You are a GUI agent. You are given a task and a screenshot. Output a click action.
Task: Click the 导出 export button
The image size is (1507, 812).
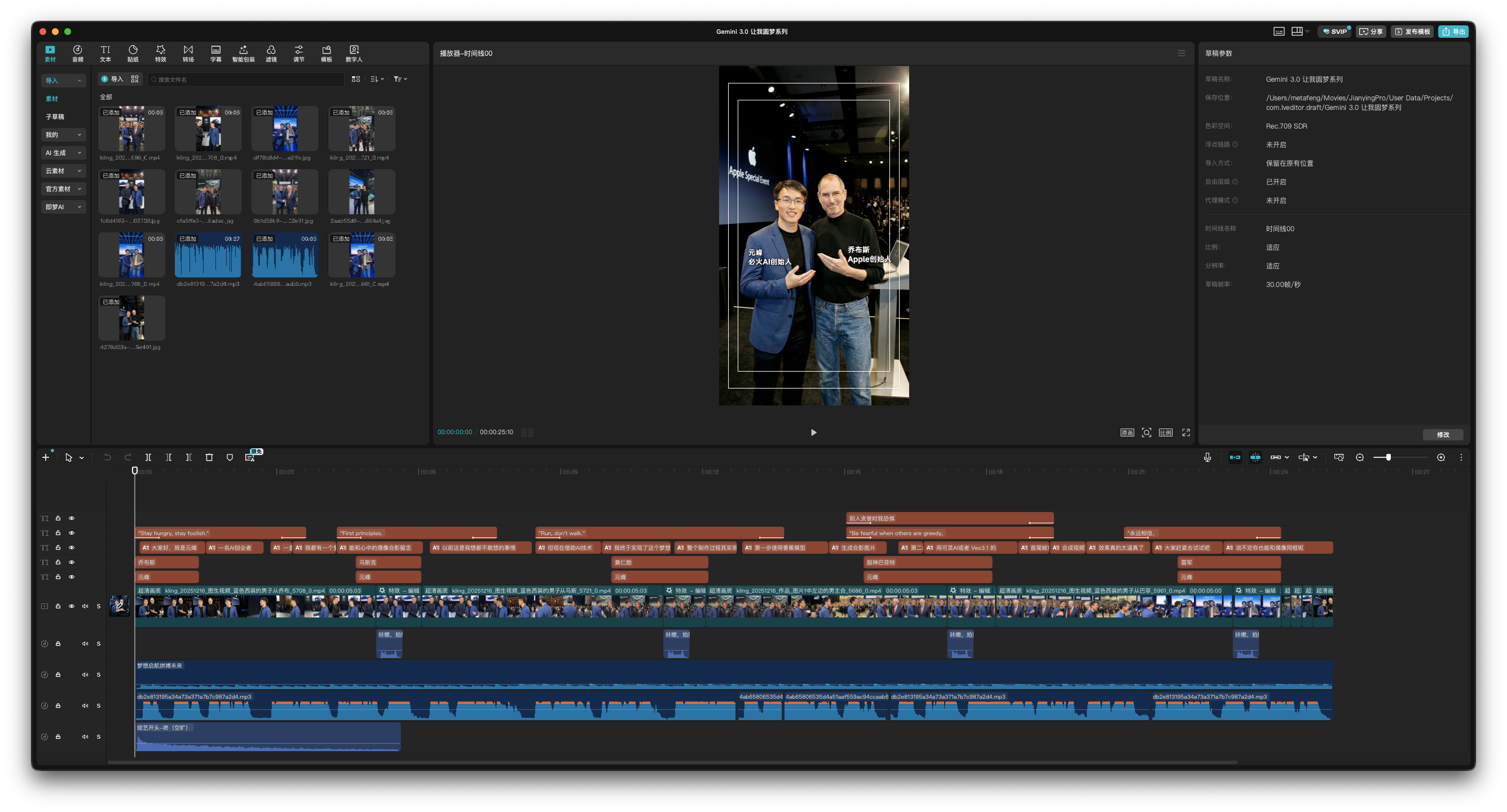(x=1453, y=32)
